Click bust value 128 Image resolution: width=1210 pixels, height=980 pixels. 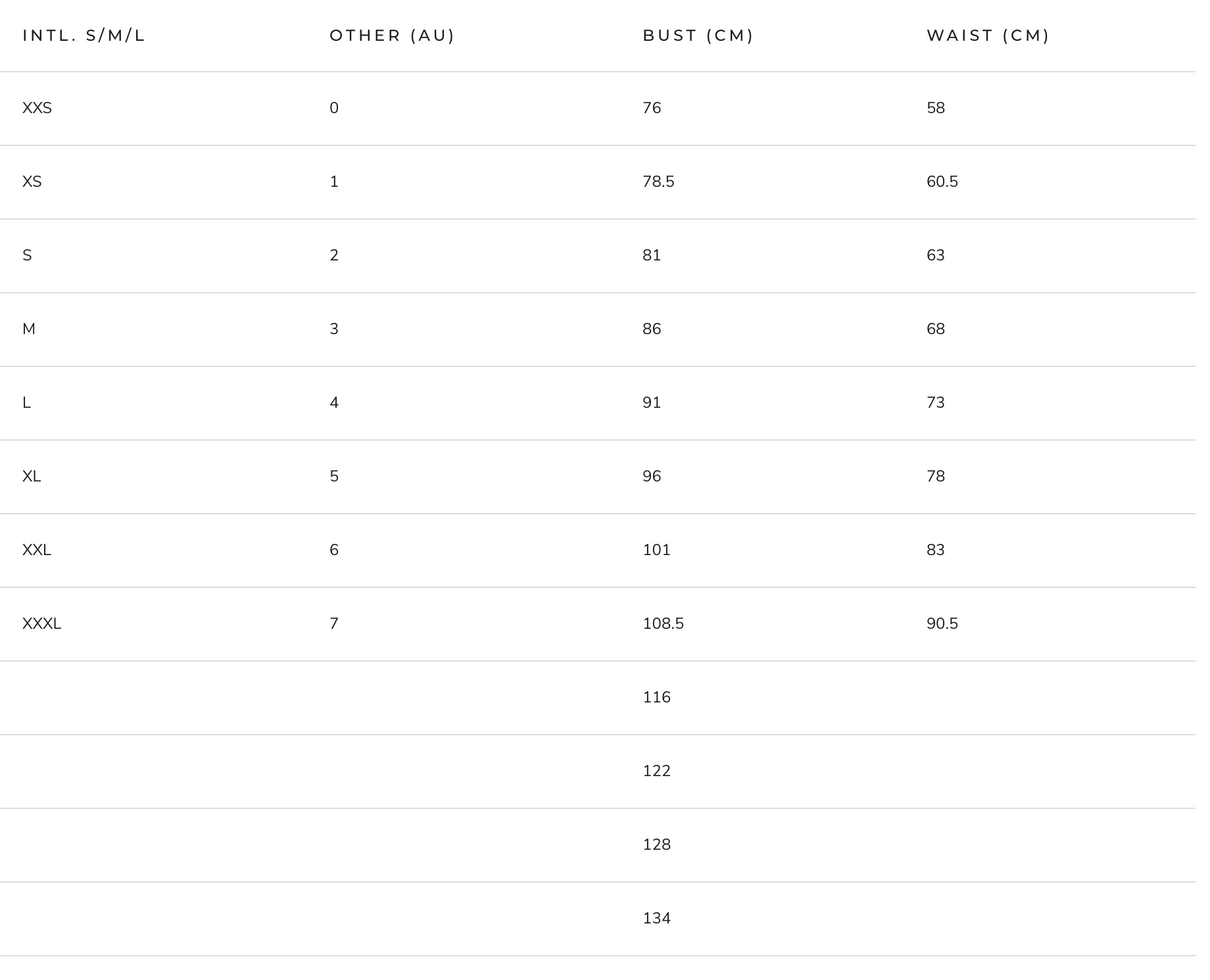656,845
